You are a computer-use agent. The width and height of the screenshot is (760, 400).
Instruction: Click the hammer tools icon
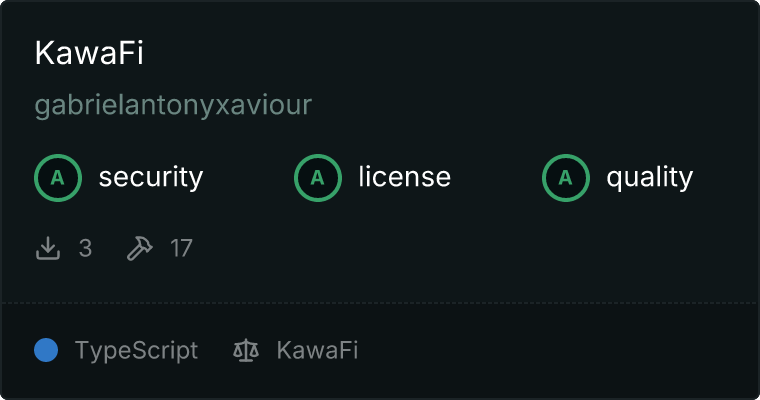click(140, 248)
